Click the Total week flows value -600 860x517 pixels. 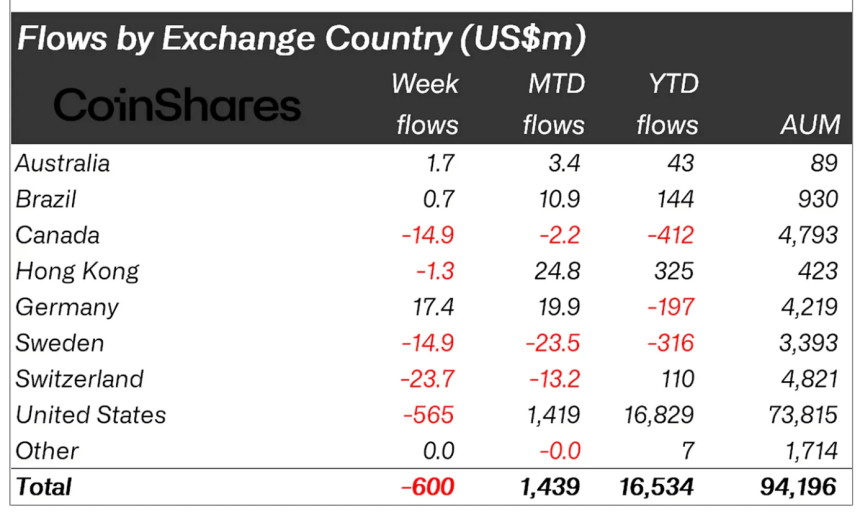pyautogui.click(x=428, y=487)
